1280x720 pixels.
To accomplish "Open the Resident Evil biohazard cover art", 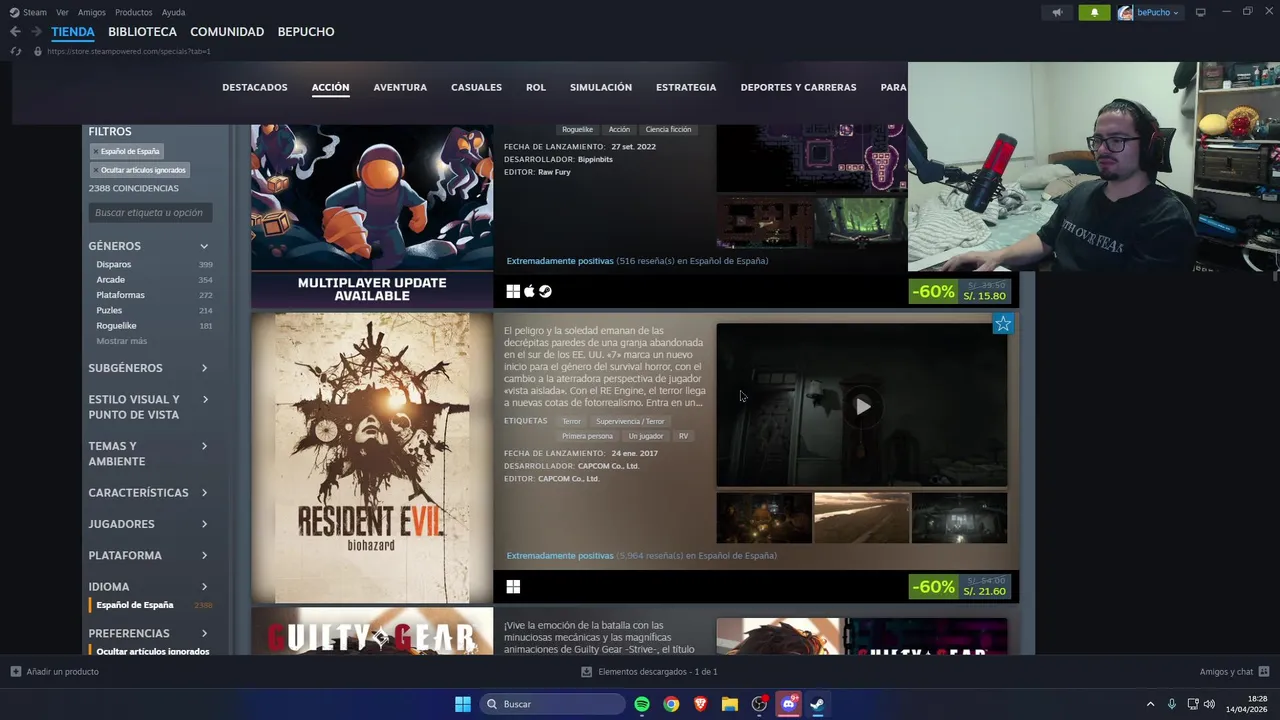I will point(372,458).
